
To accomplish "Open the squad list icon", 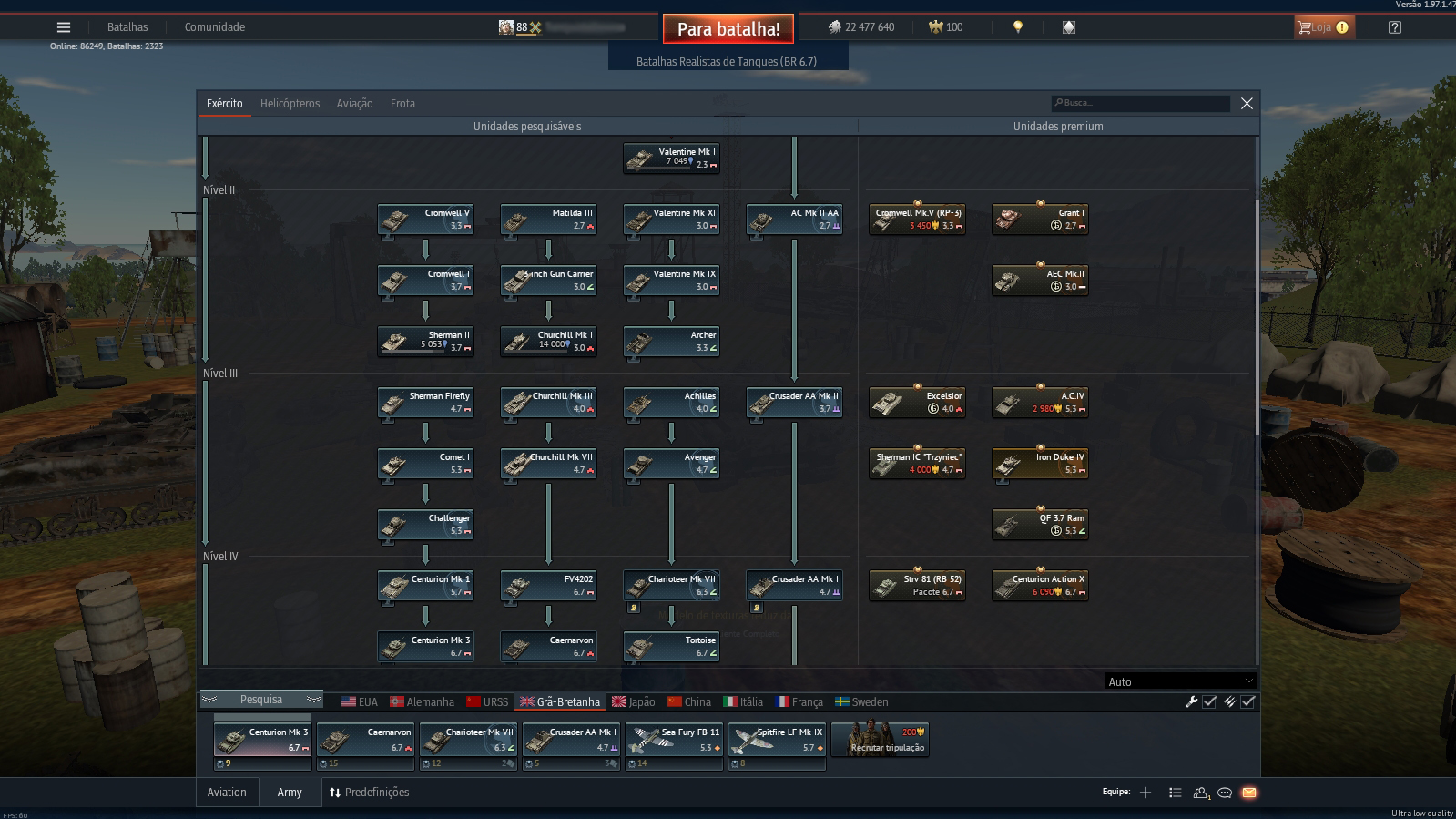I will point(1176,793).
